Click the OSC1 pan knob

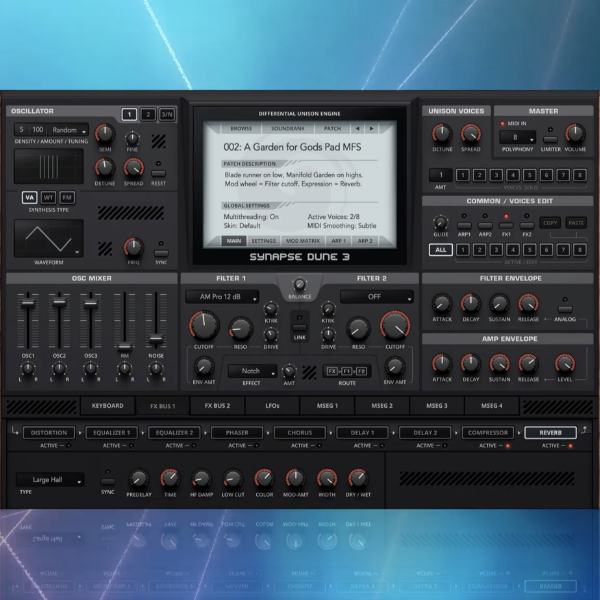tap(28, 369)
